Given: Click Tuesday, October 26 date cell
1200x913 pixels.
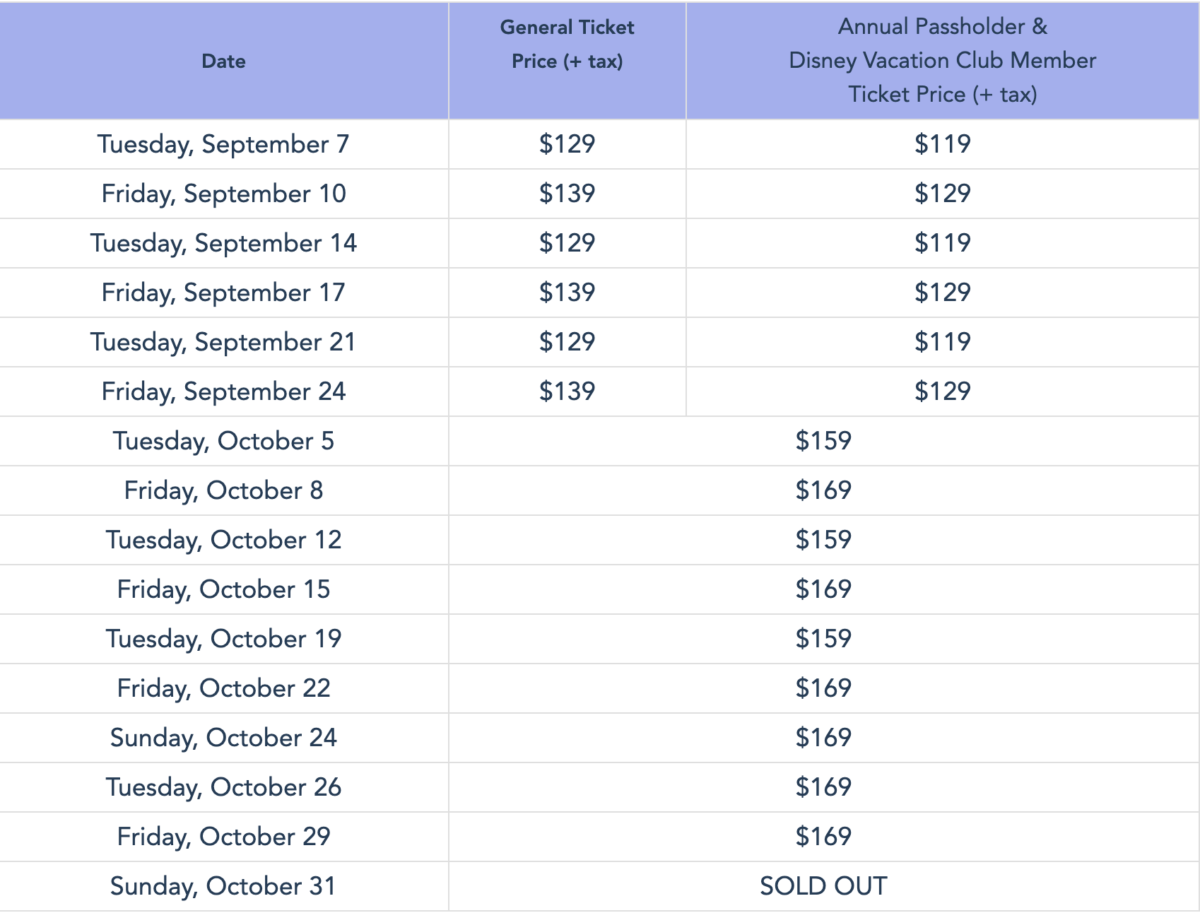Looking at the screenshot, I should pyautogui.click(x=223, y=787).
